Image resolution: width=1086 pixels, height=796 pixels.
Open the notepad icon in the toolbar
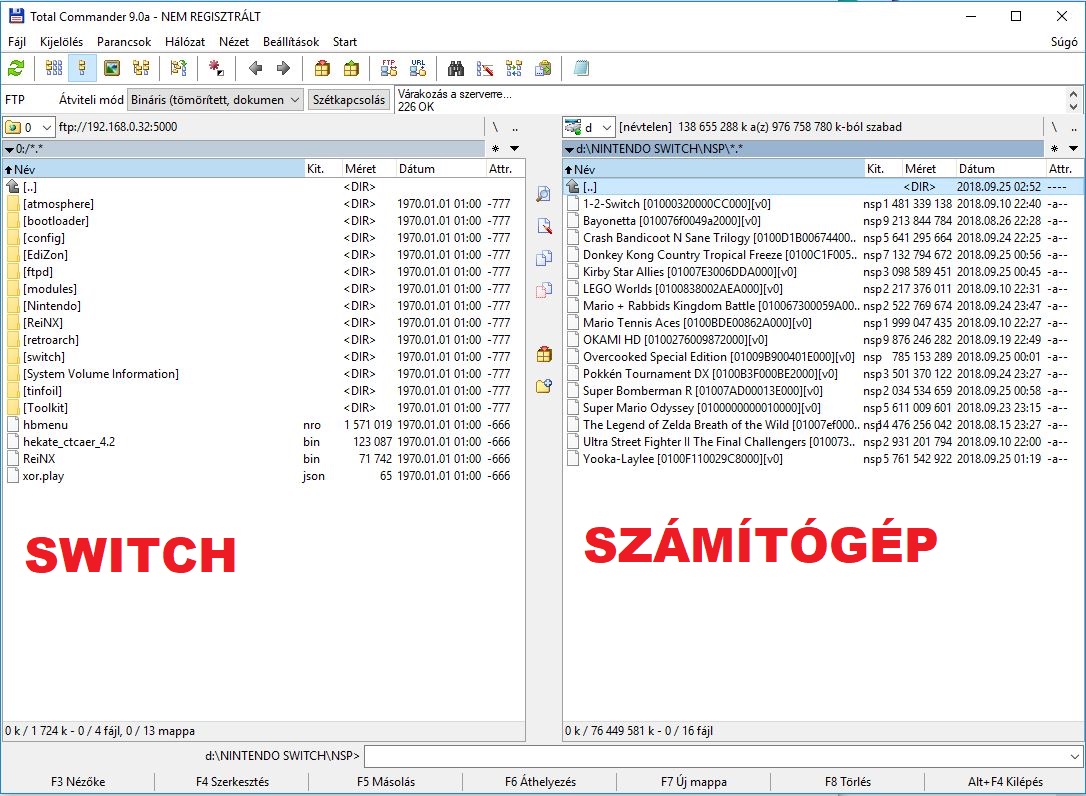point(581,68)
